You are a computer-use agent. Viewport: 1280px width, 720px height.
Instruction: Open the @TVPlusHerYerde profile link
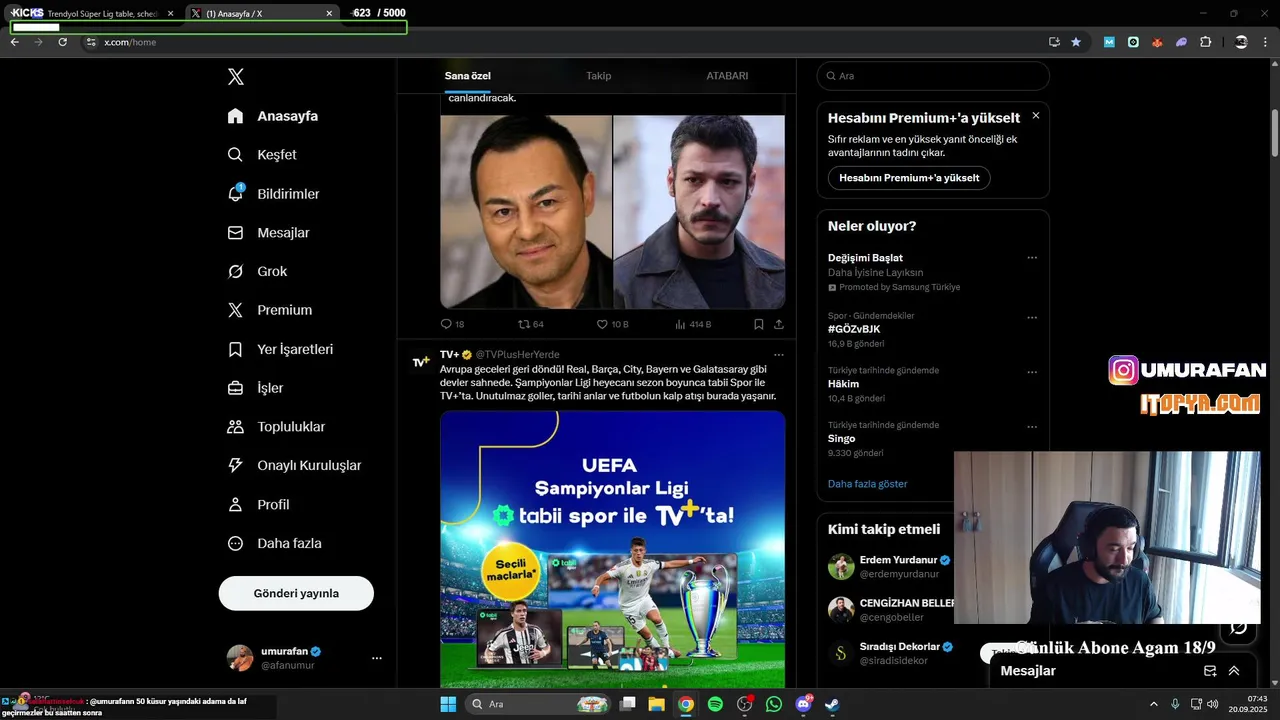tap(517, 355)
